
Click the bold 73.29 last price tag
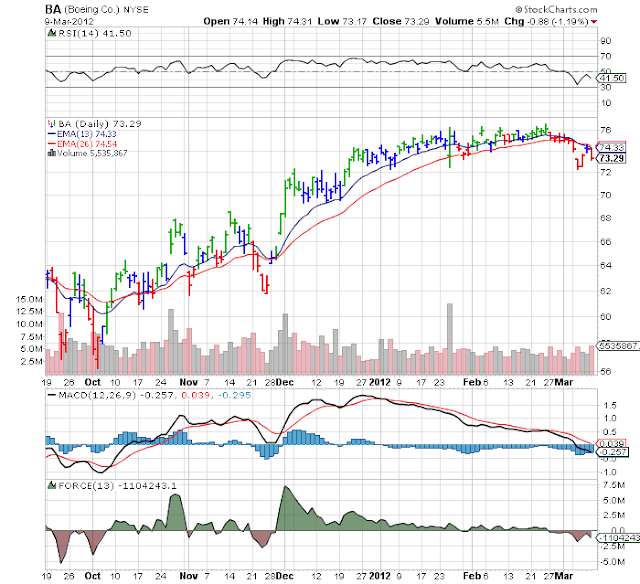[x=611, y=158]
